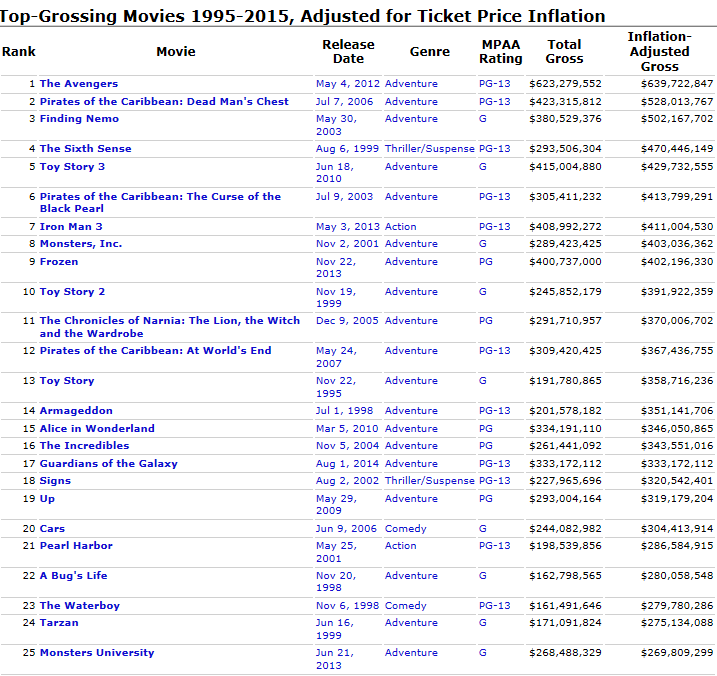Open the Dec 9, 2005 release date
This screenshot has width=717, height=676.
(x=348, y=321)
